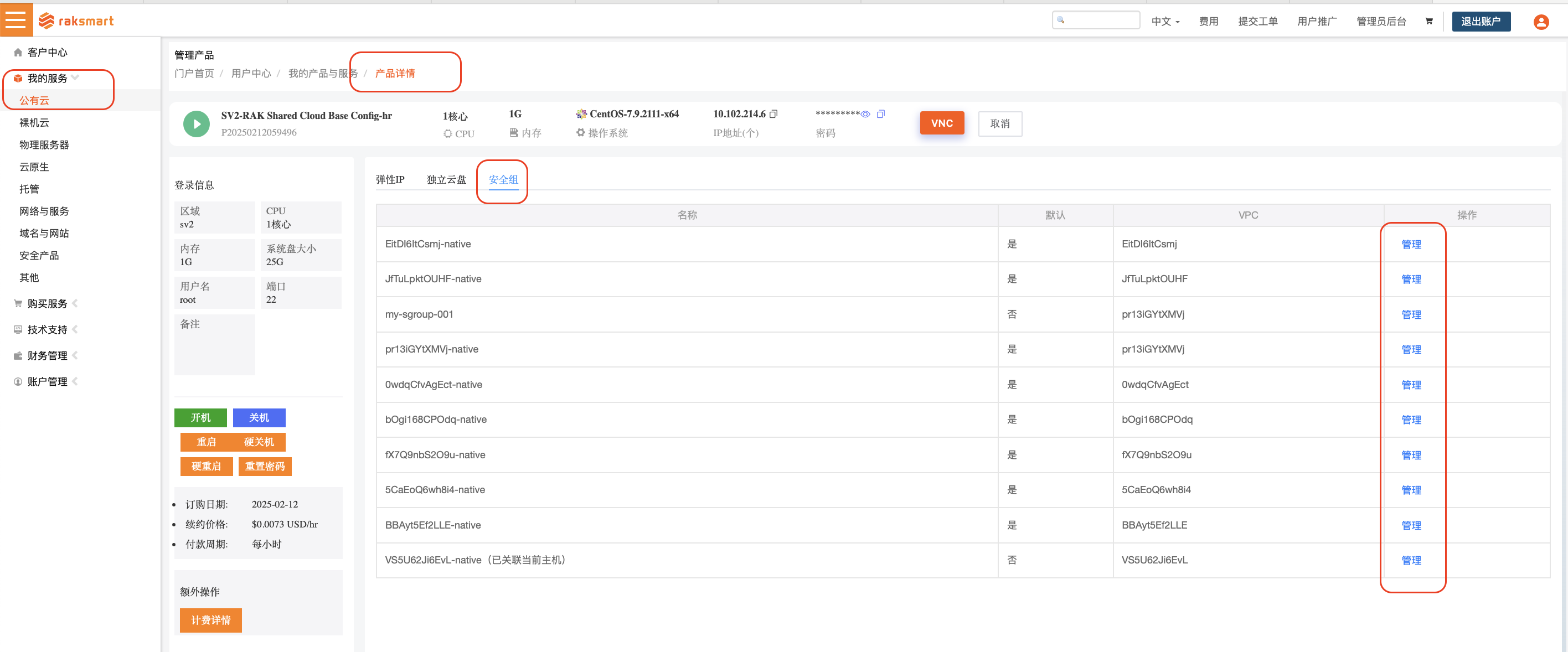Screen dimensions: 1568x652
Task: Open the 中文 language dropdown
Action: [1164, 21]
